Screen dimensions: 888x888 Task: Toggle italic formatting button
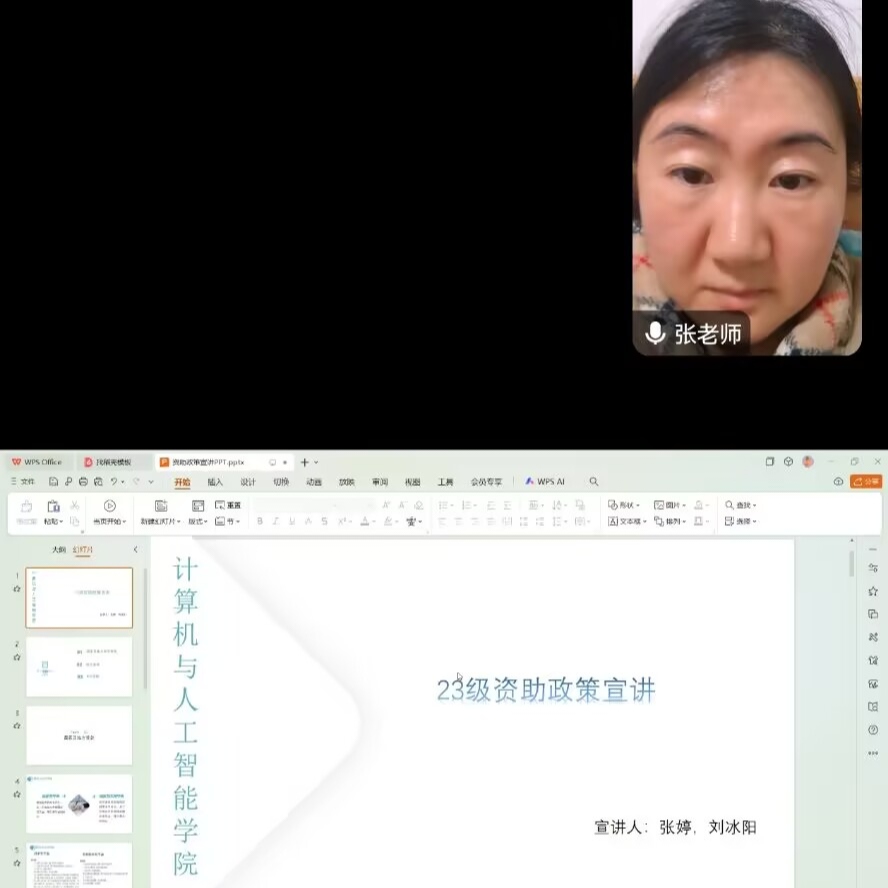pyautogui.click(x=276, y=521)
